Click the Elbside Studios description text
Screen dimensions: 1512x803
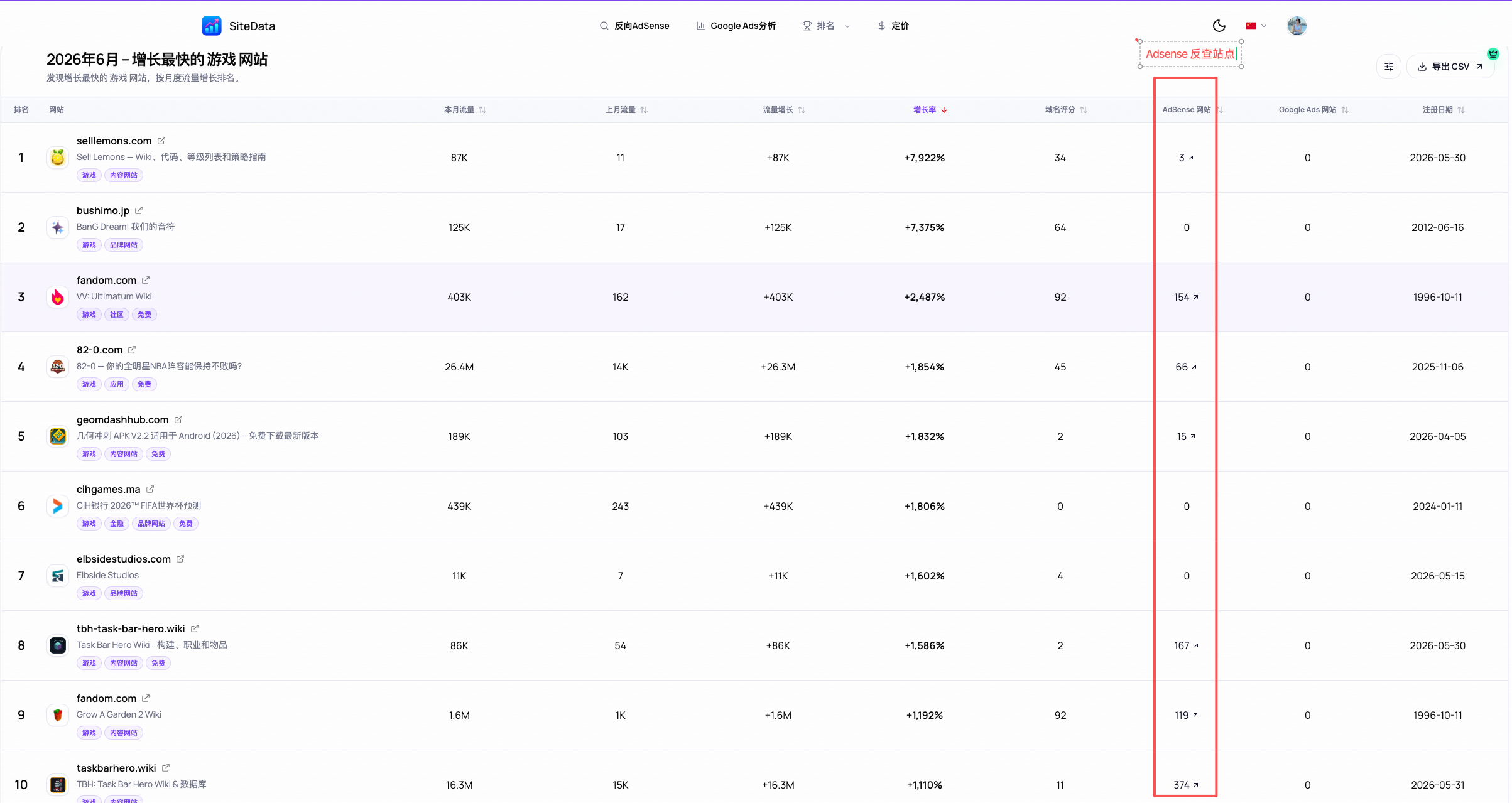[x=107, y=575]
